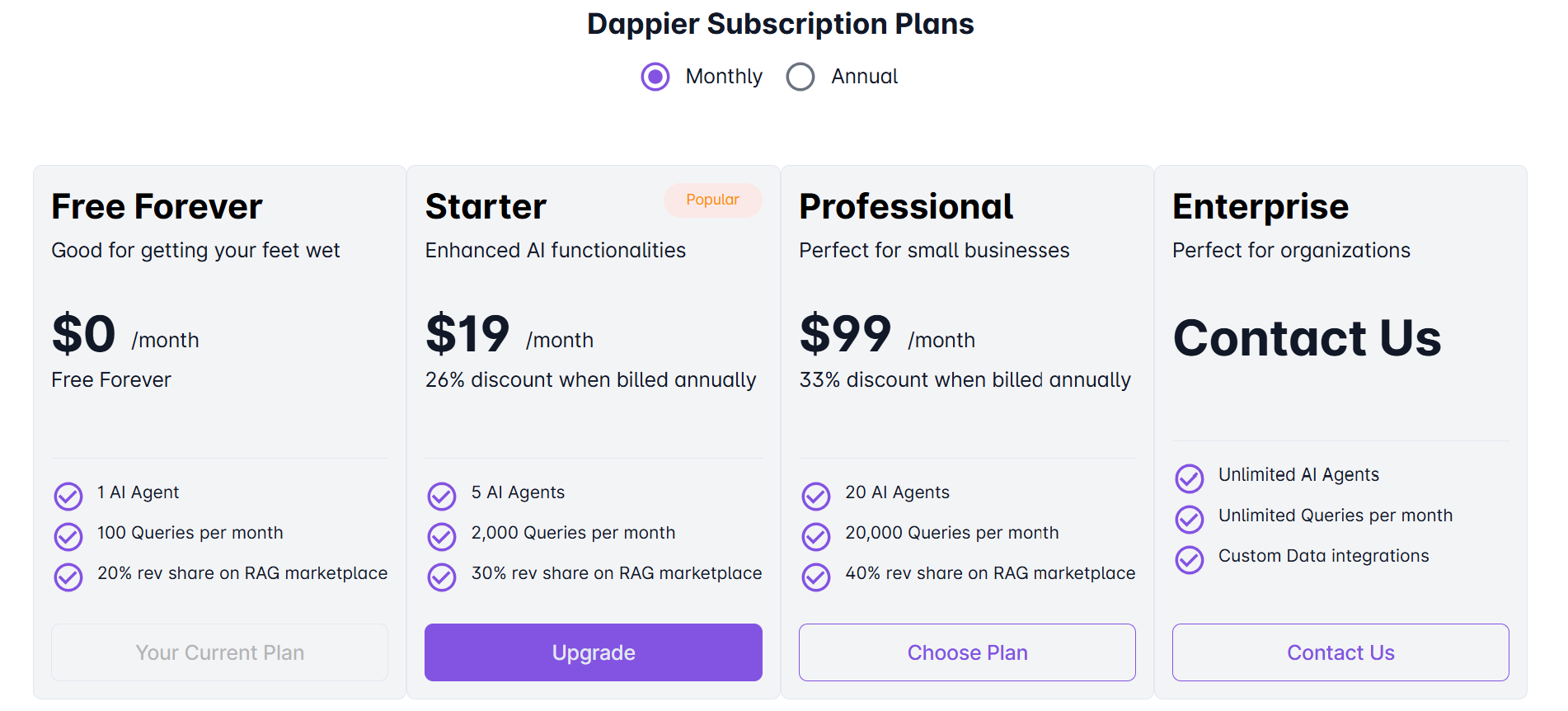Click the Upgrade button for the Starter plan
This screenshot has width=1568, height=711.
(593, 652)
